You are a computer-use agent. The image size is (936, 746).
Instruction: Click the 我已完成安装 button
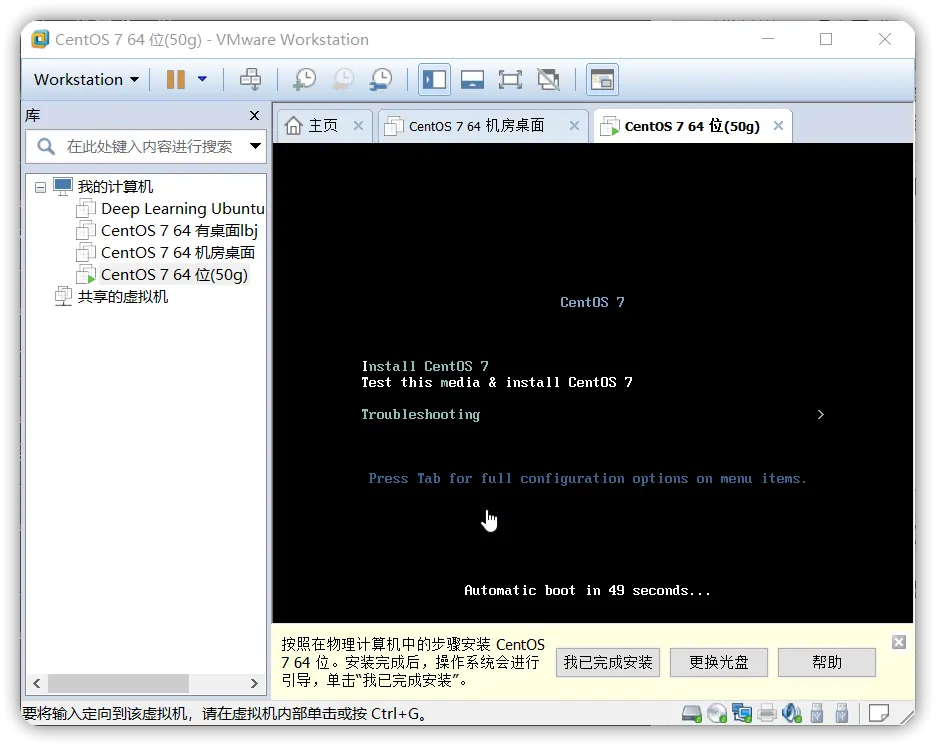[608, 662]
